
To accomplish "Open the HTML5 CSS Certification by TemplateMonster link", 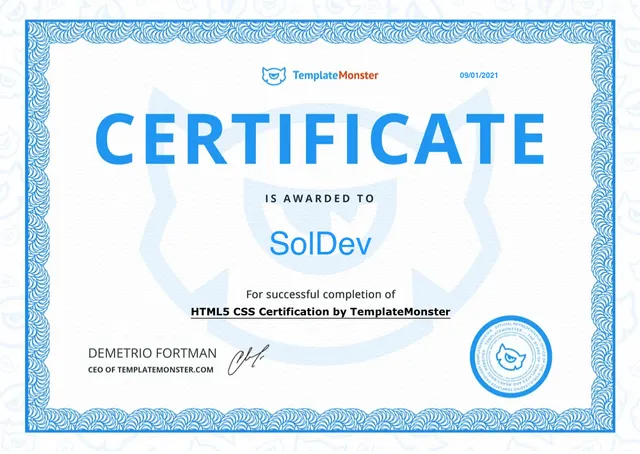I will (x=320, y=312).
